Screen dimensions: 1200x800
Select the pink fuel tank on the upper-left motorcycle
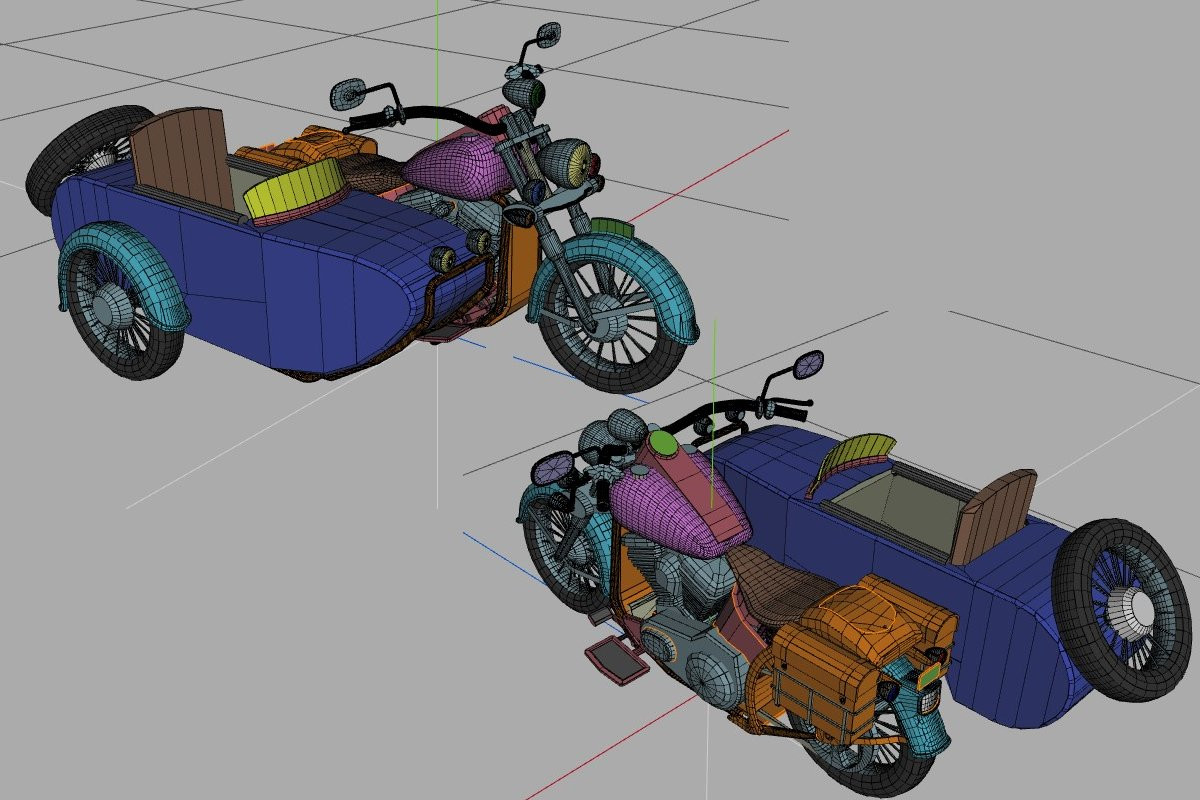(459, 167)
